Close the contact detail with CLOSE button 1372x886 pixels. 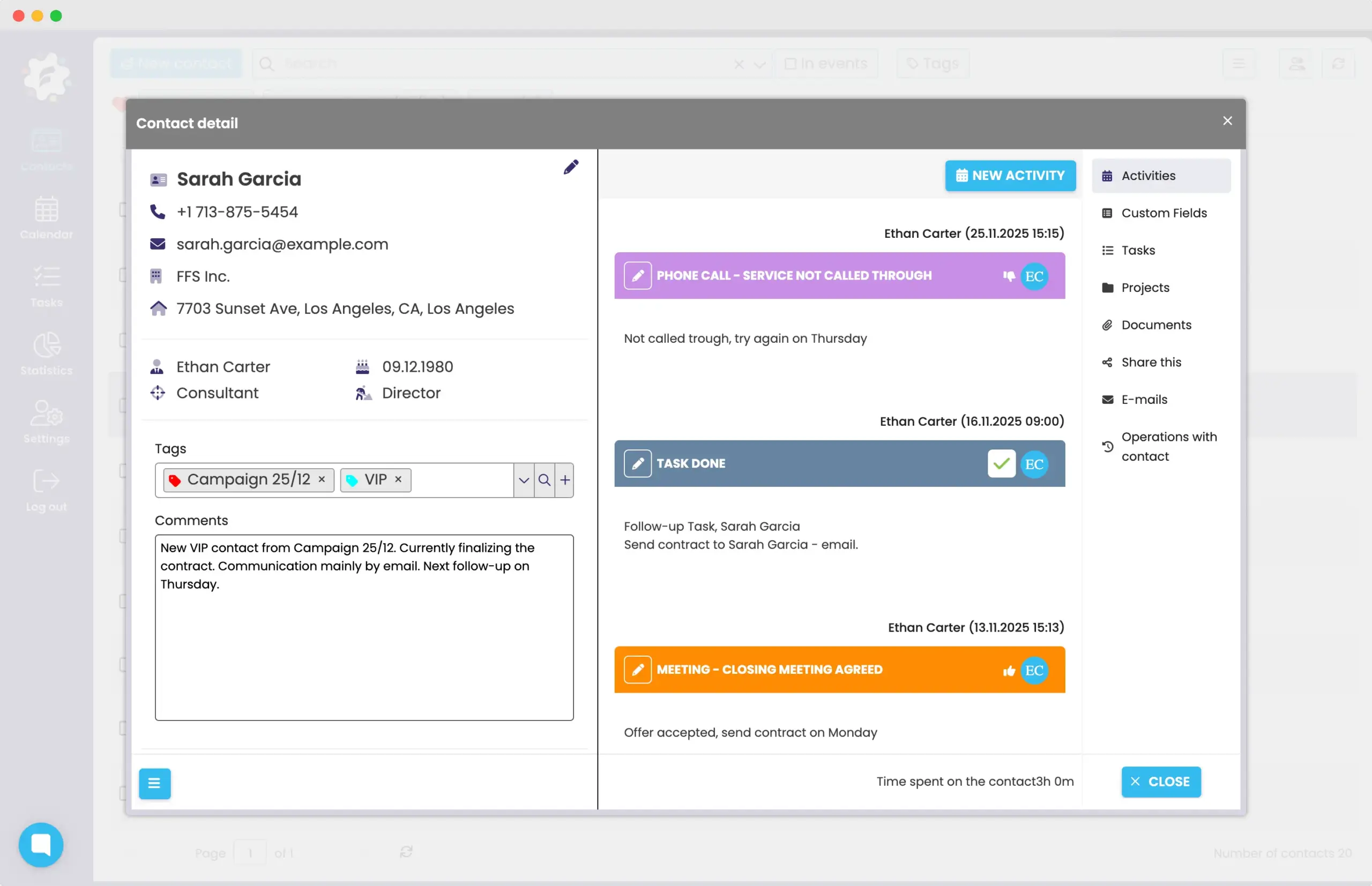coord(1160,782)
